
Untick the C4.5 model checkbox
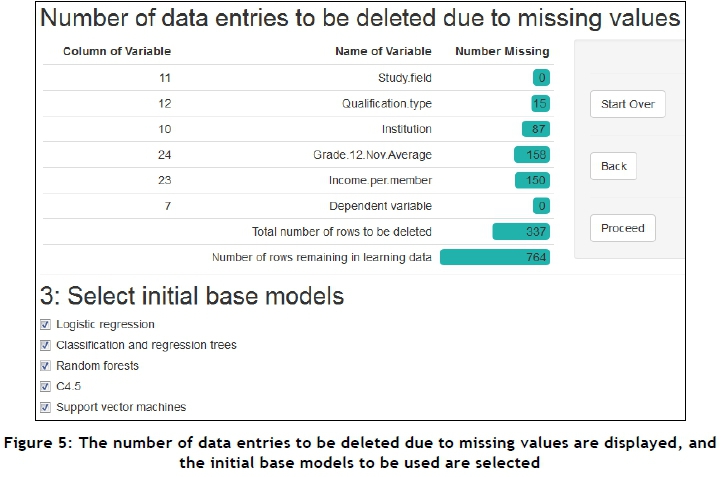click(x=45, y=386)
